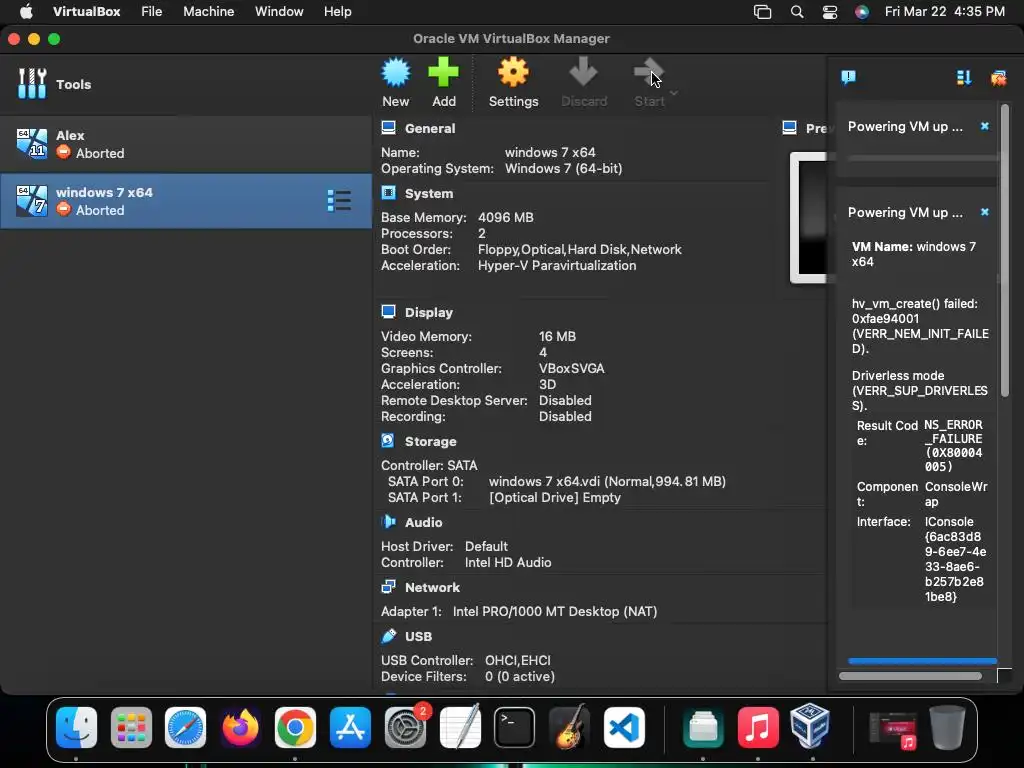Click the Display section monitor icon
The height and width of the screenshot is (768, 1024).
(389, 312)
